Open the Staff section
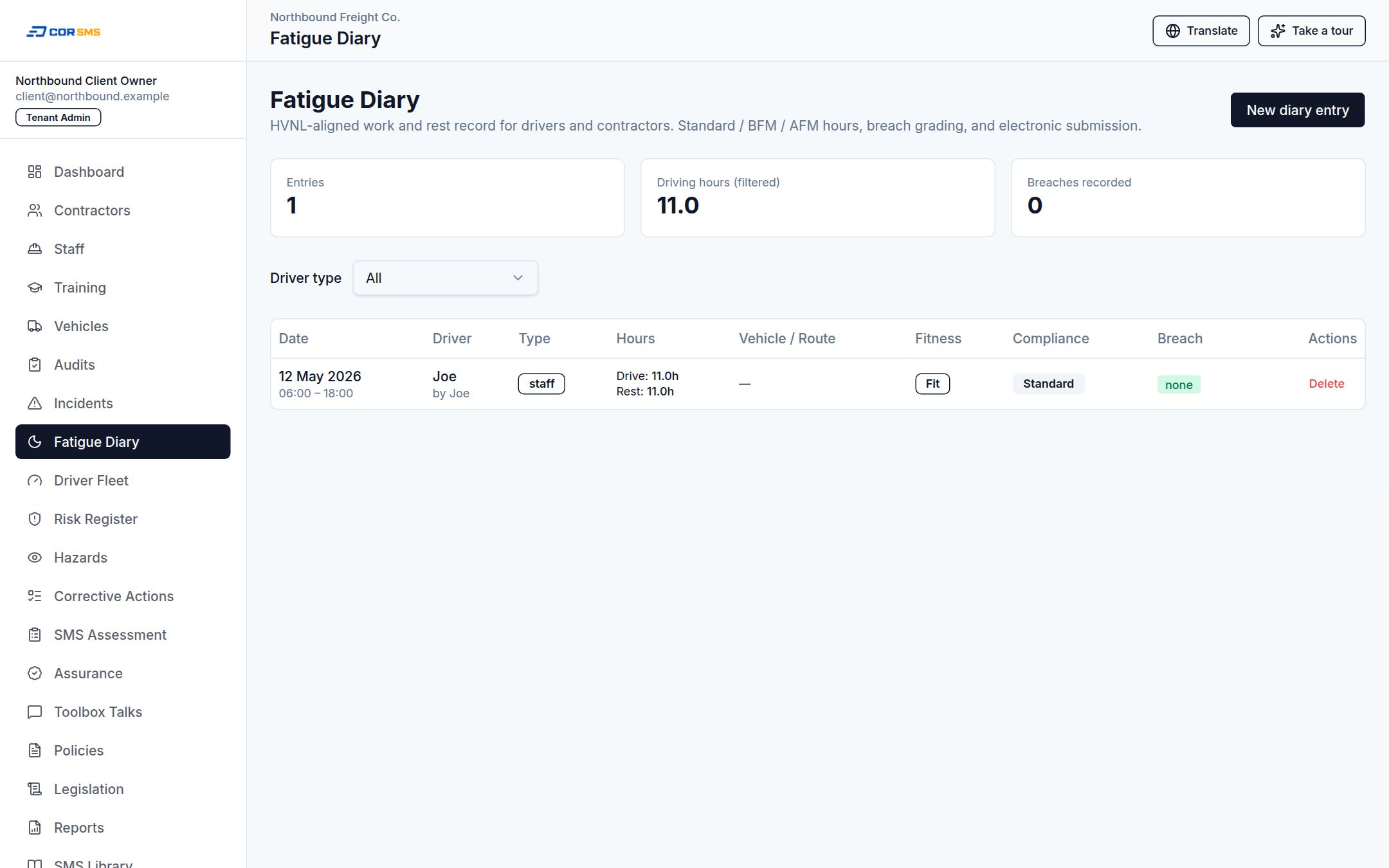 (x=123, y=249)
